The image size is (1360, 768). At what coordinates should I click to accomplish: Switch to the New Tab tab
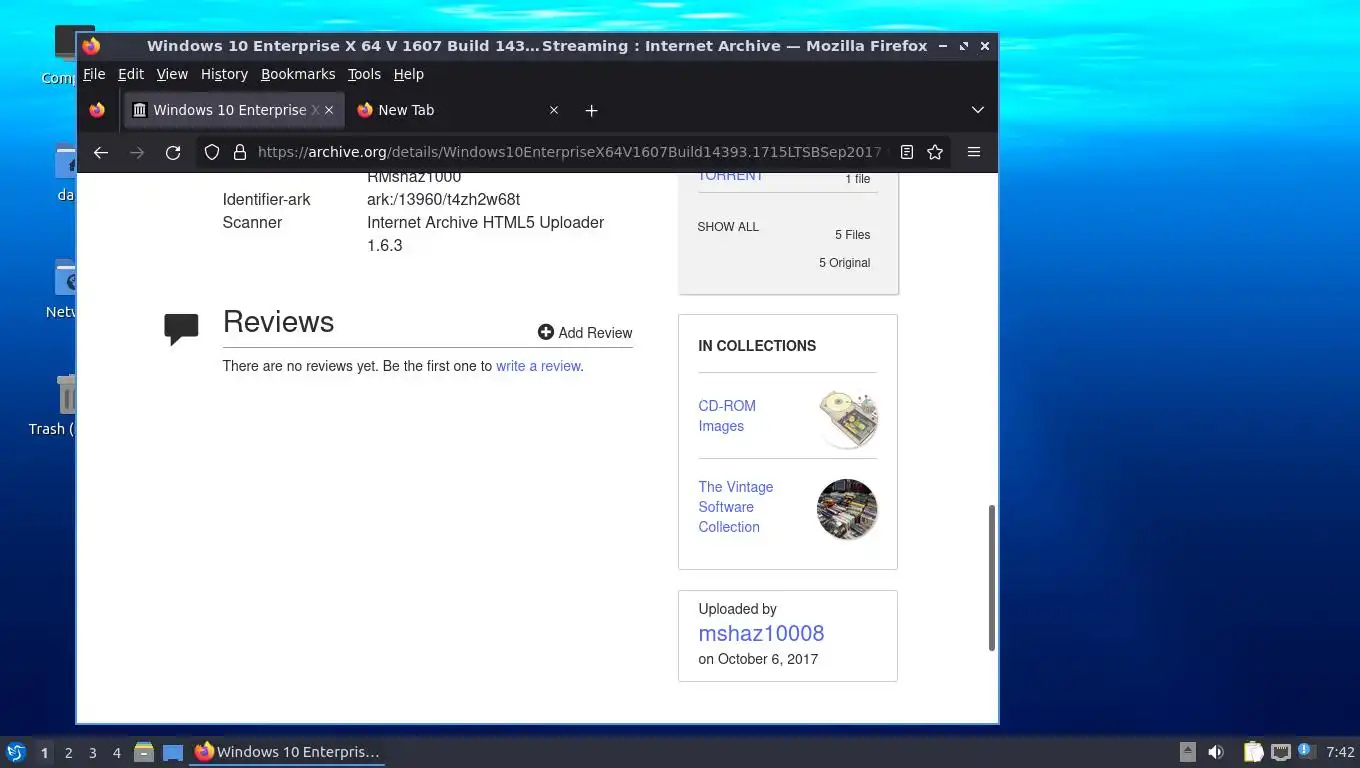456,110
